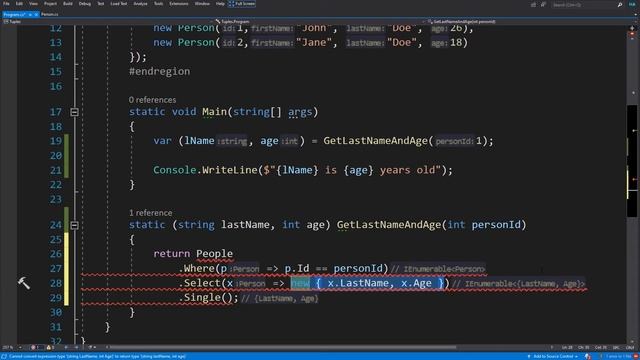Click 'Main' method name on line 17
The width and height of the screenshot is (640, 360).
pos(214,111)
